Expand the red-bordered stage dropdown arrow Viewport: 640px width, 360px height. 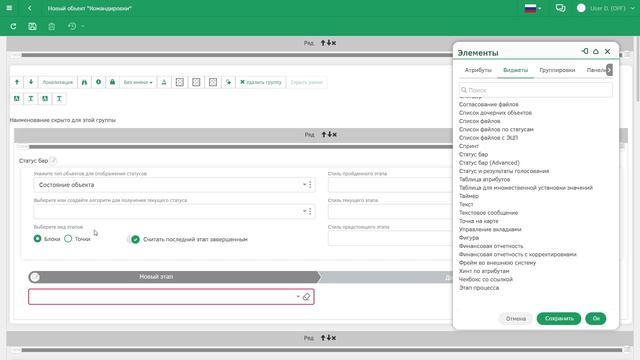[298, 297]
